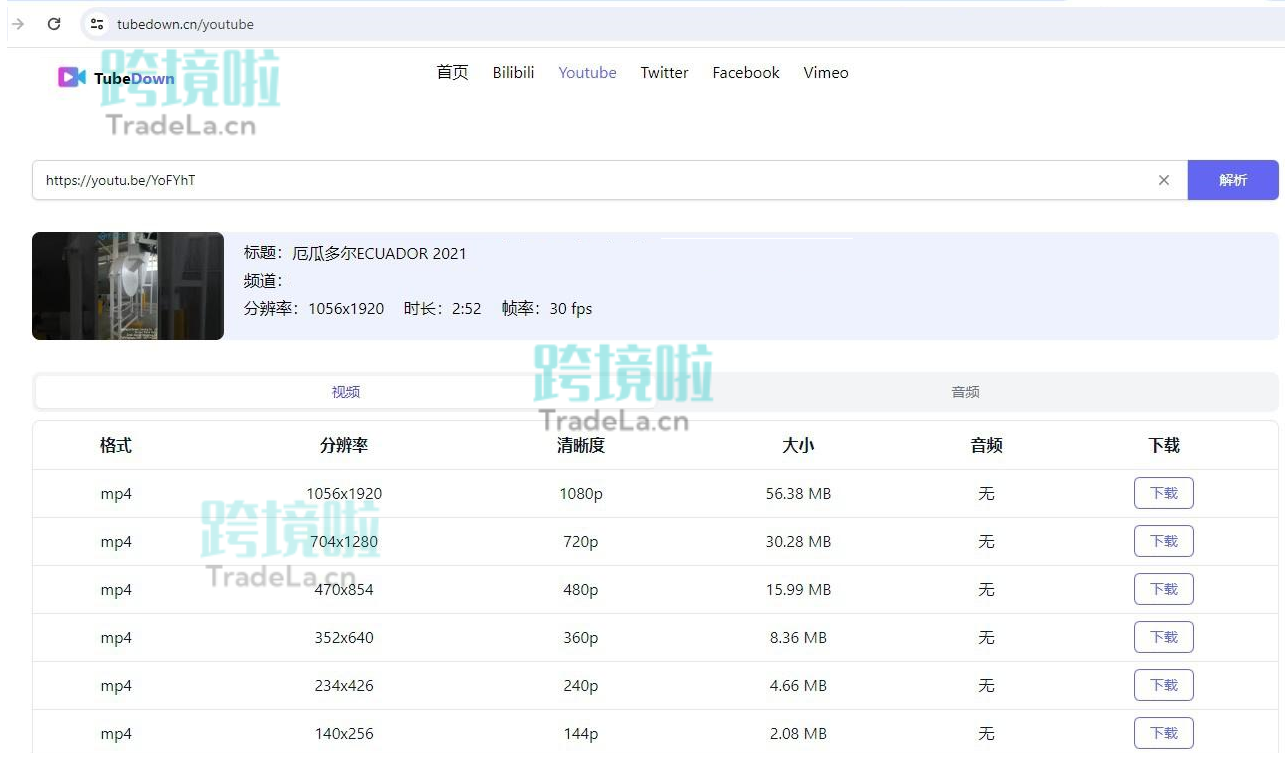
Task: Open the Facebook downloader page
Action: tap(745, 72)
